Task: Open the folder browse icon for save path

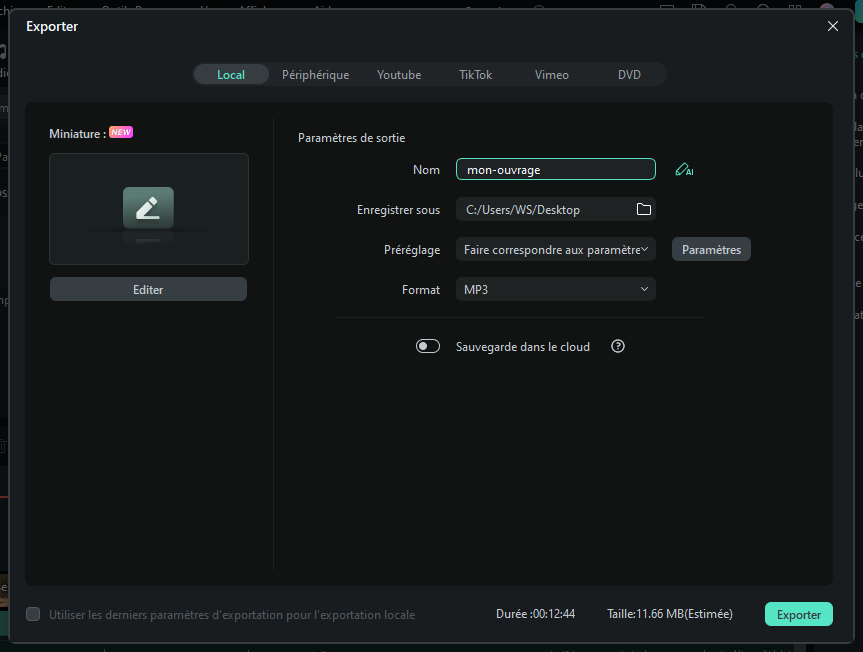Action: [643, 209]
